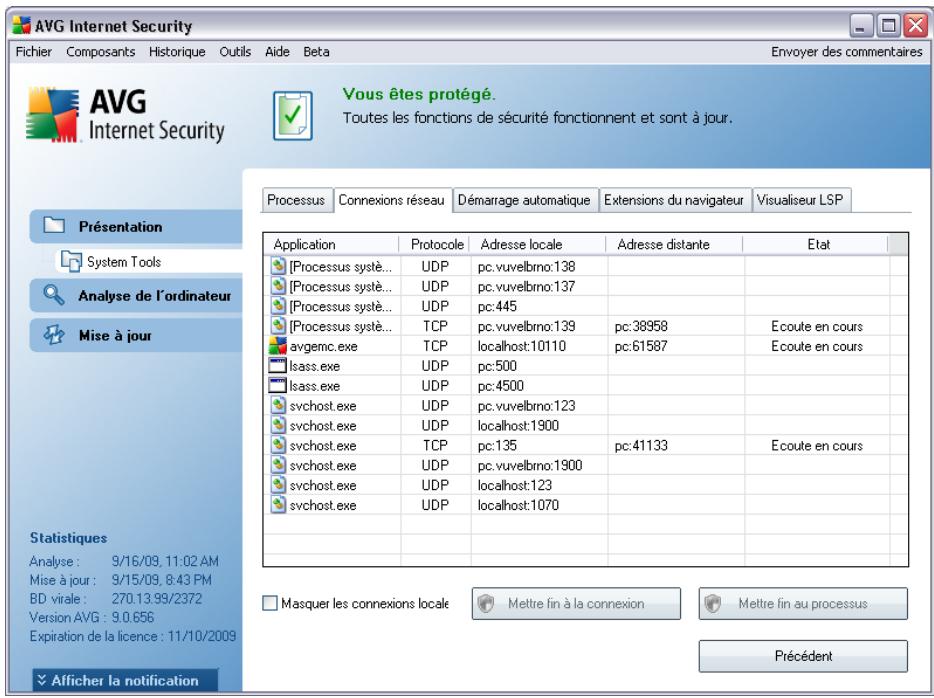Viewport: 934px width, 698px height.
Task: Click svchost.exe icon in localhost:1900 row
Action: [278, 425]
